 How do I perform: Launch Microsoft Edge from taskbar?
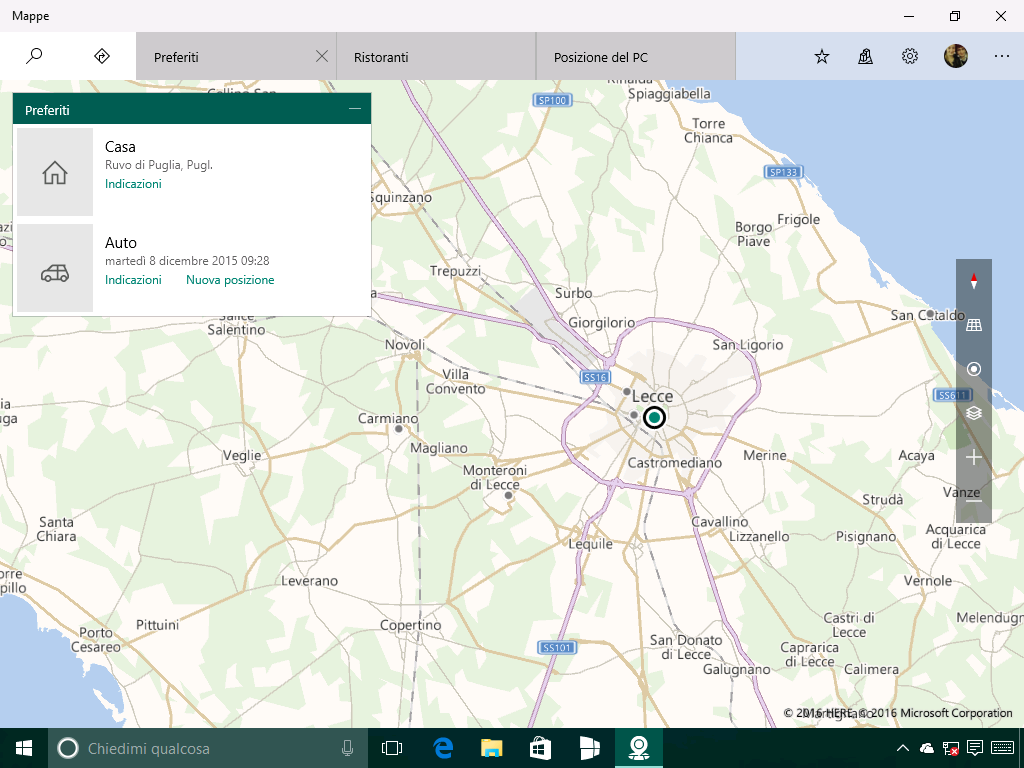(443, 748)
